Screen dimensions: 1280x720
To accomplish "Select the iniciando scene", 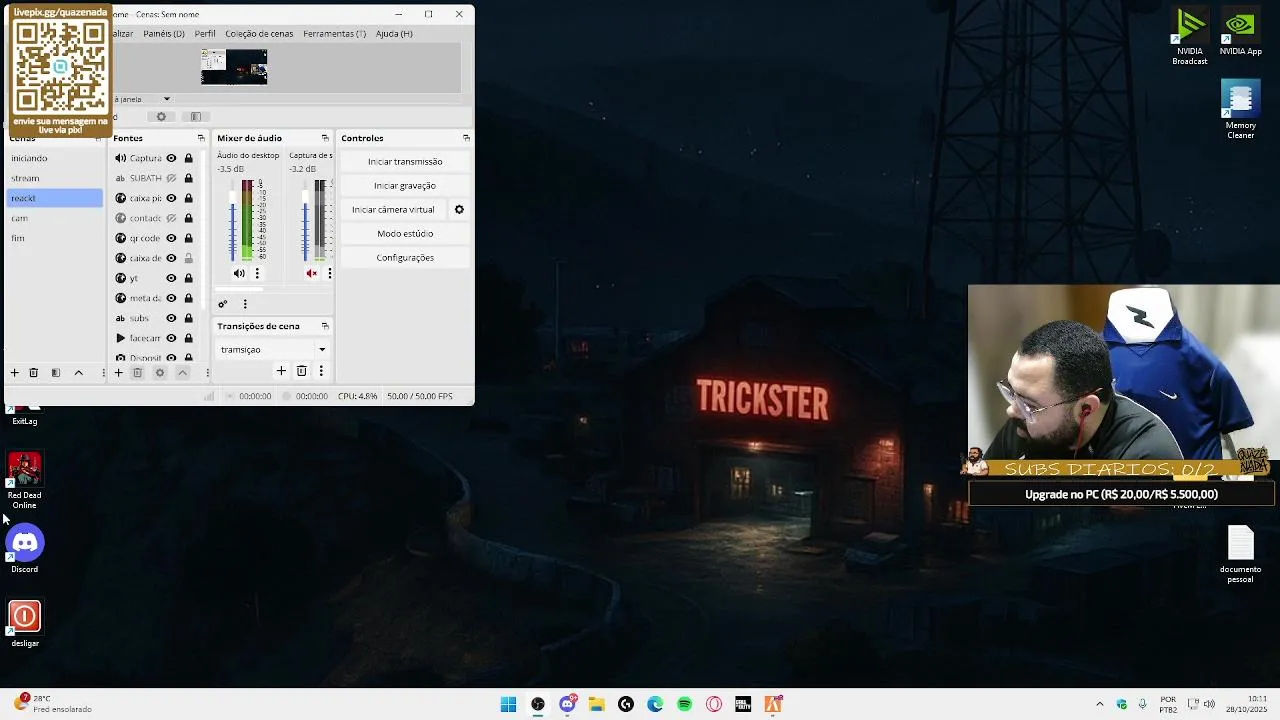I will click(54, 158).
